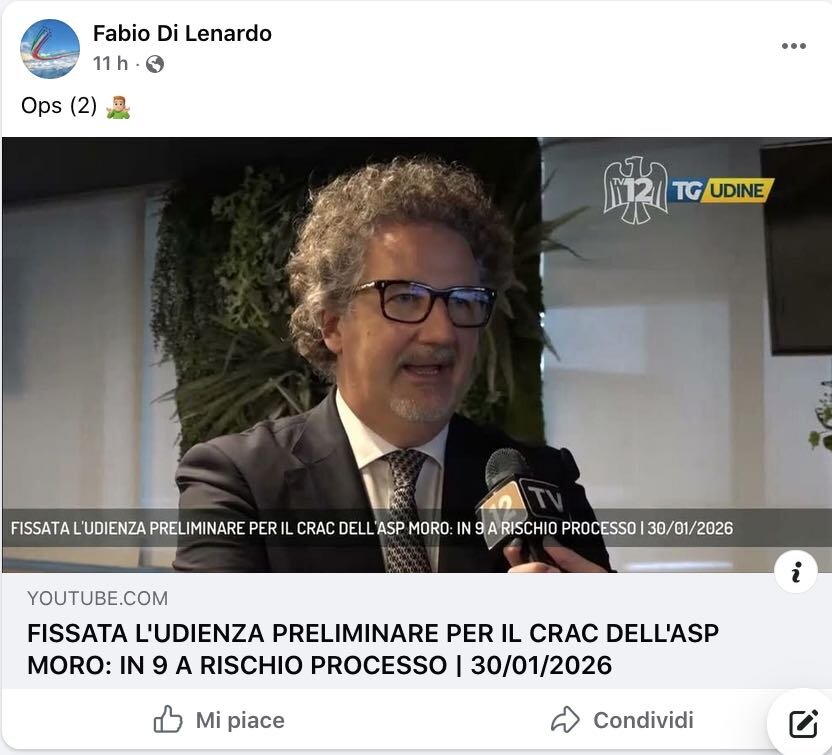Screen dimensions: 832x755
Task: Click the 11 h post timestamp
Action: pos(110,64)
